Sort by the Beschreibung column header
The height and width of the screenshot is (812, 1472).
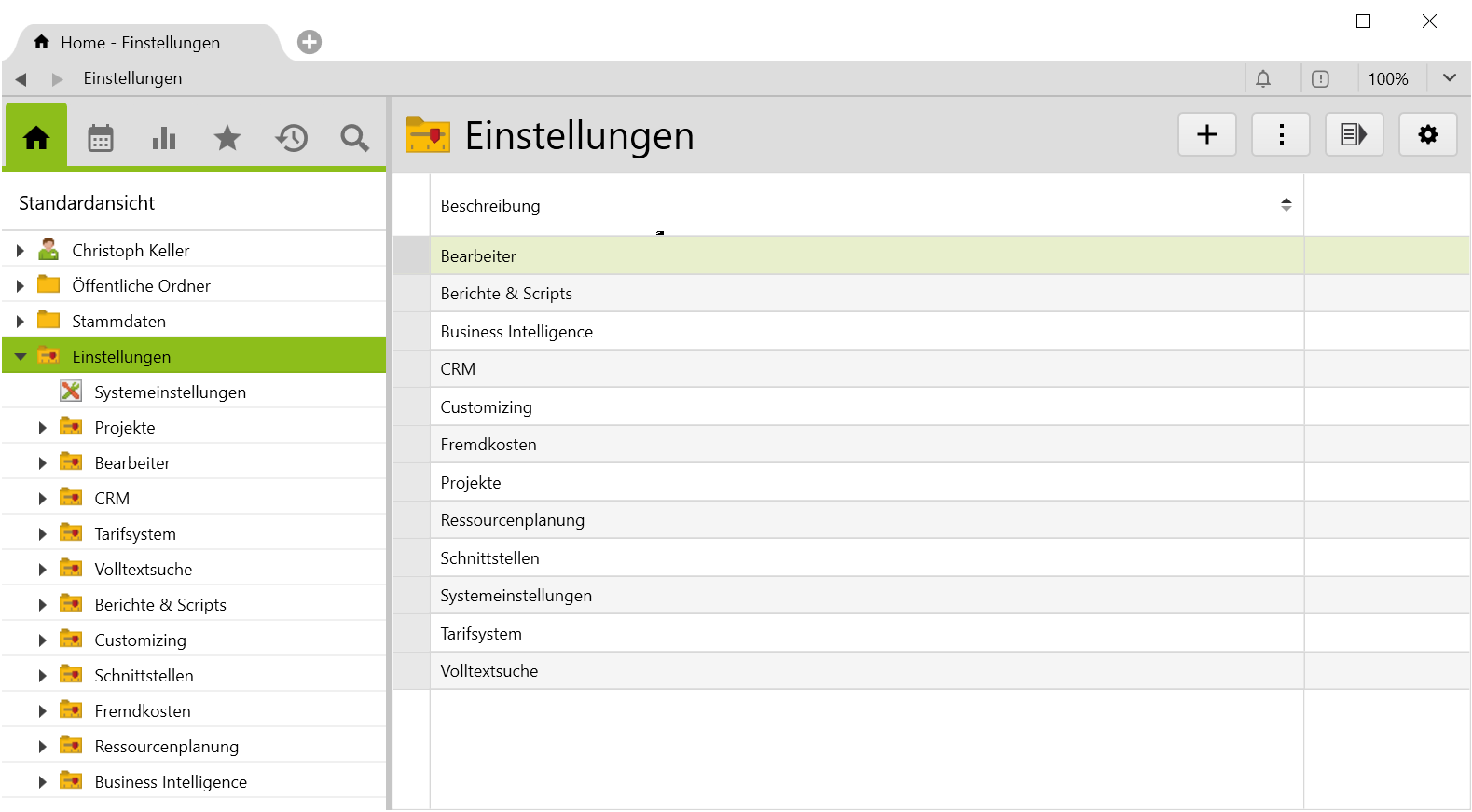(490, 206)
